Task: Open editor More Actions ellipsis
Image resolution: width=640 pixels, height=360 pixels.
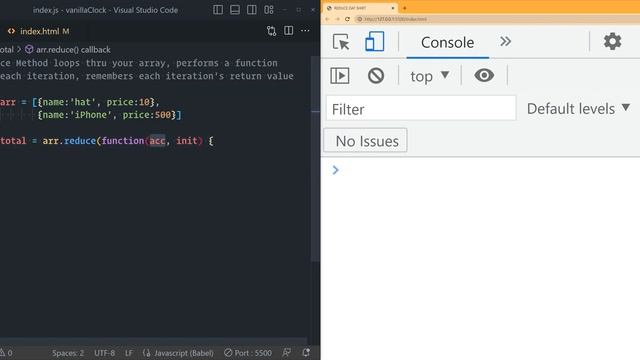Action: (x=305, y=31)
